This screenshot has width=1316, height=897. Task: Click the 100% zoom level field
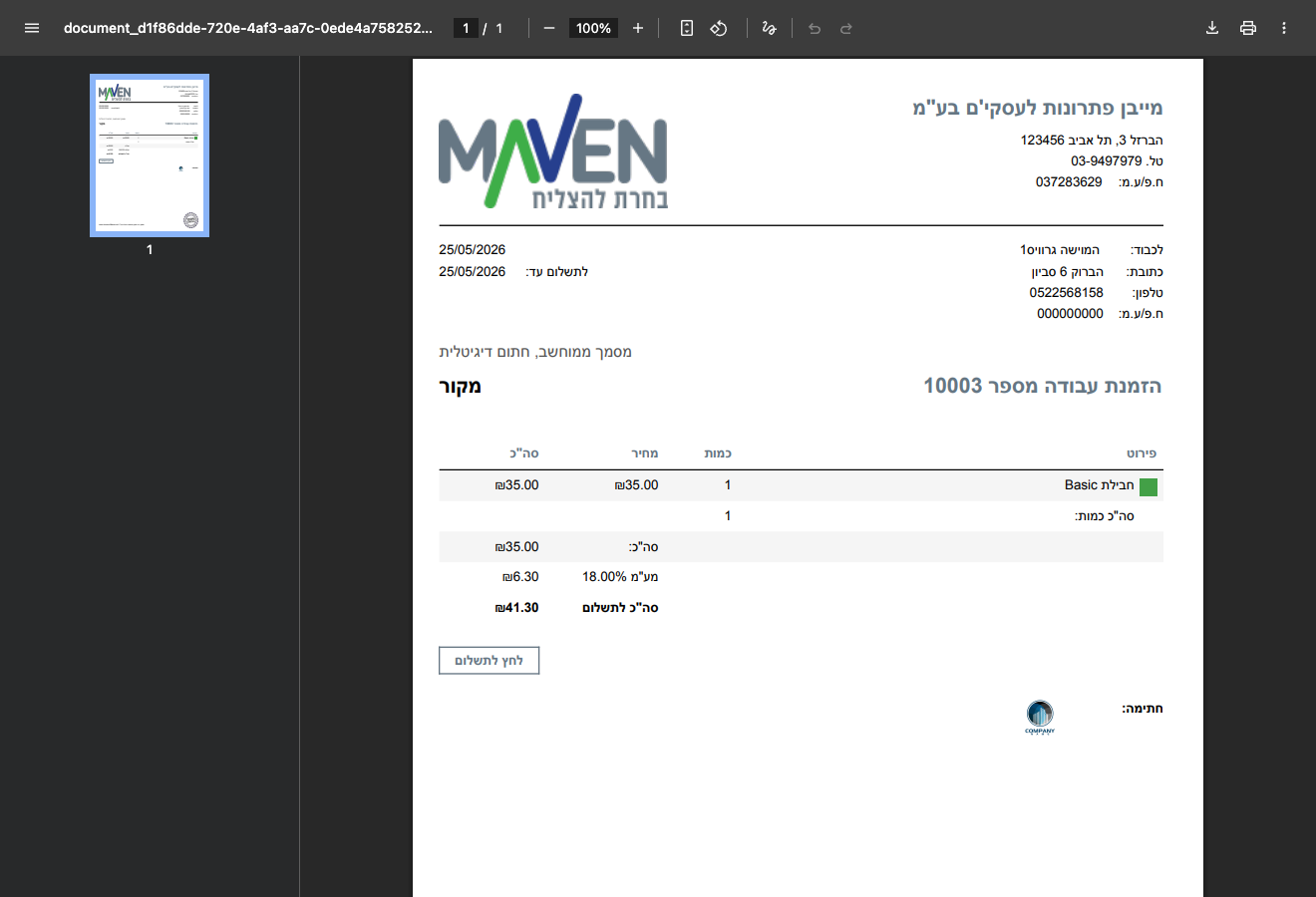pyautogui.click(x=593, y=28)
